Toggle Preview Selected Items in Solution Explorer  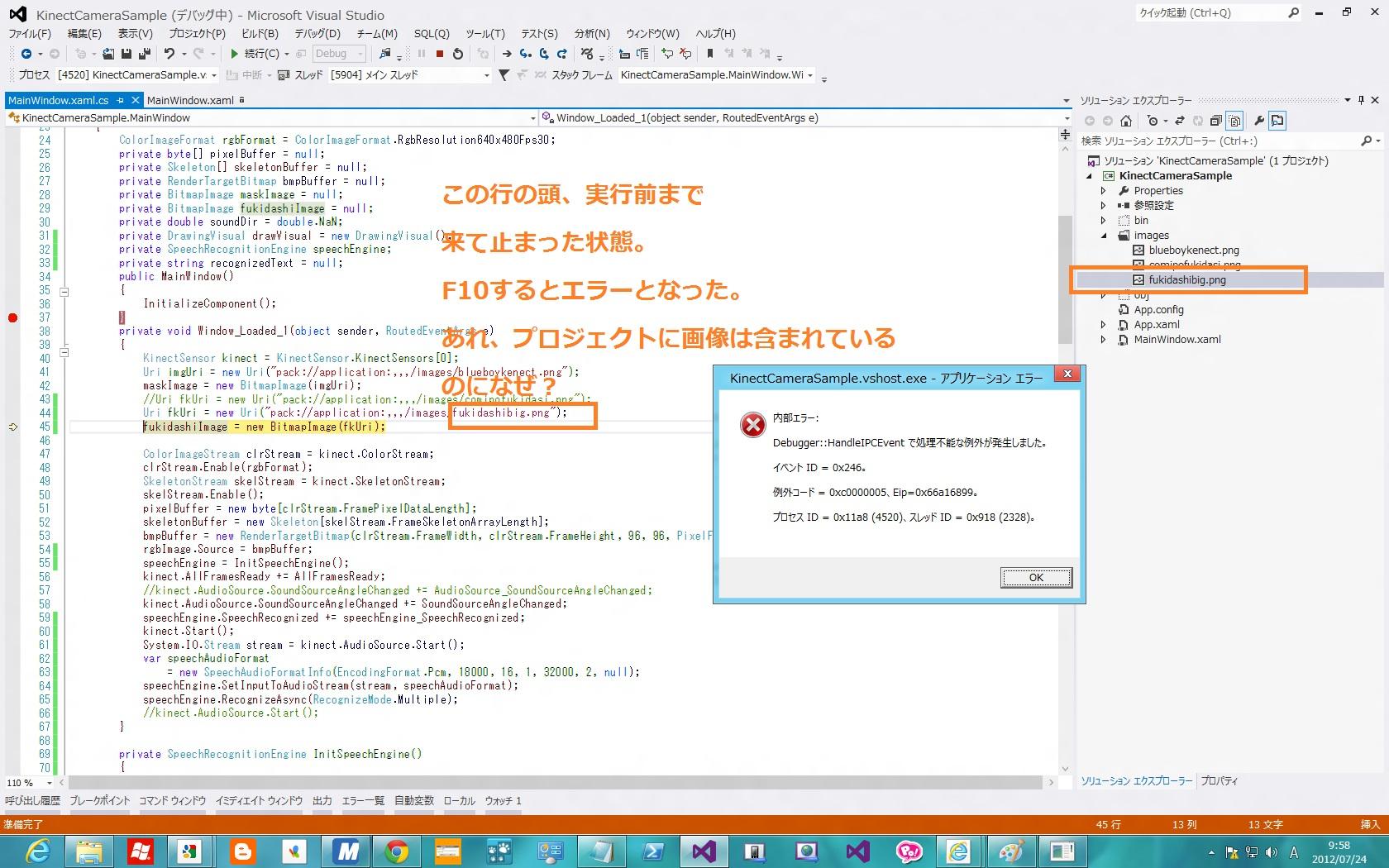pyautogui.click(x=1277, y=121)
